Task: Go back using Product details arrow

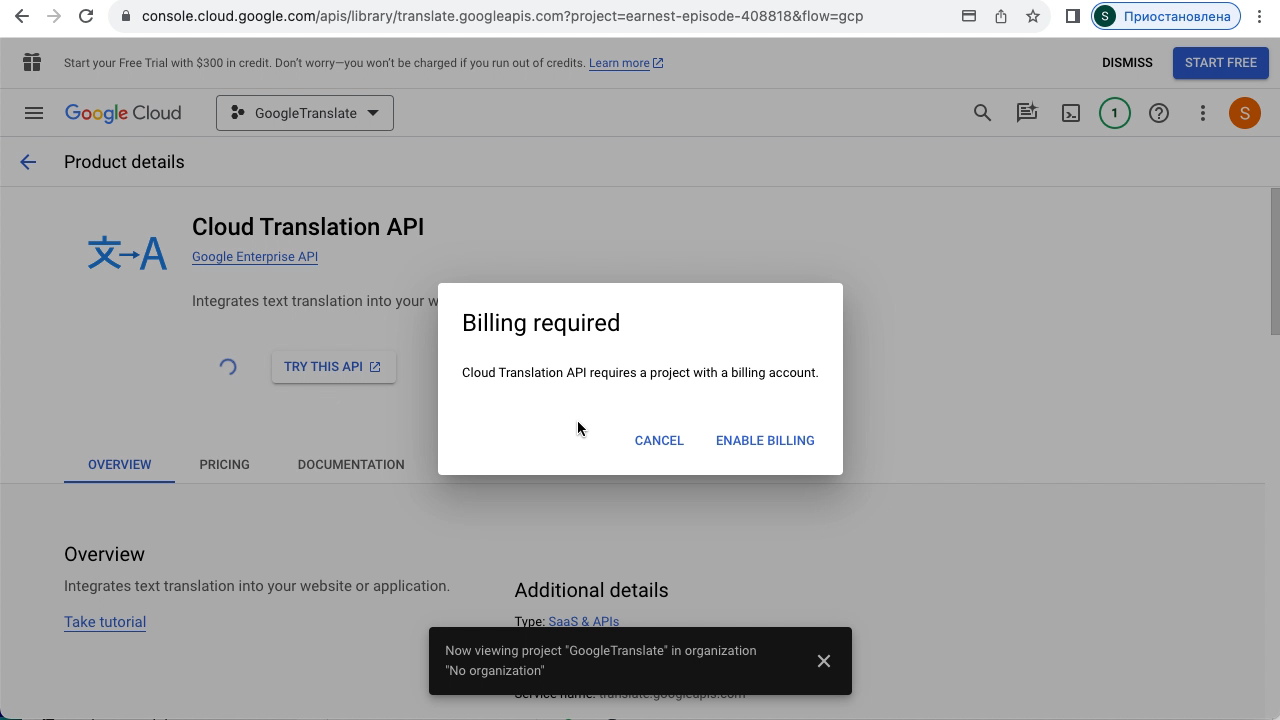Action: (28, 162)
